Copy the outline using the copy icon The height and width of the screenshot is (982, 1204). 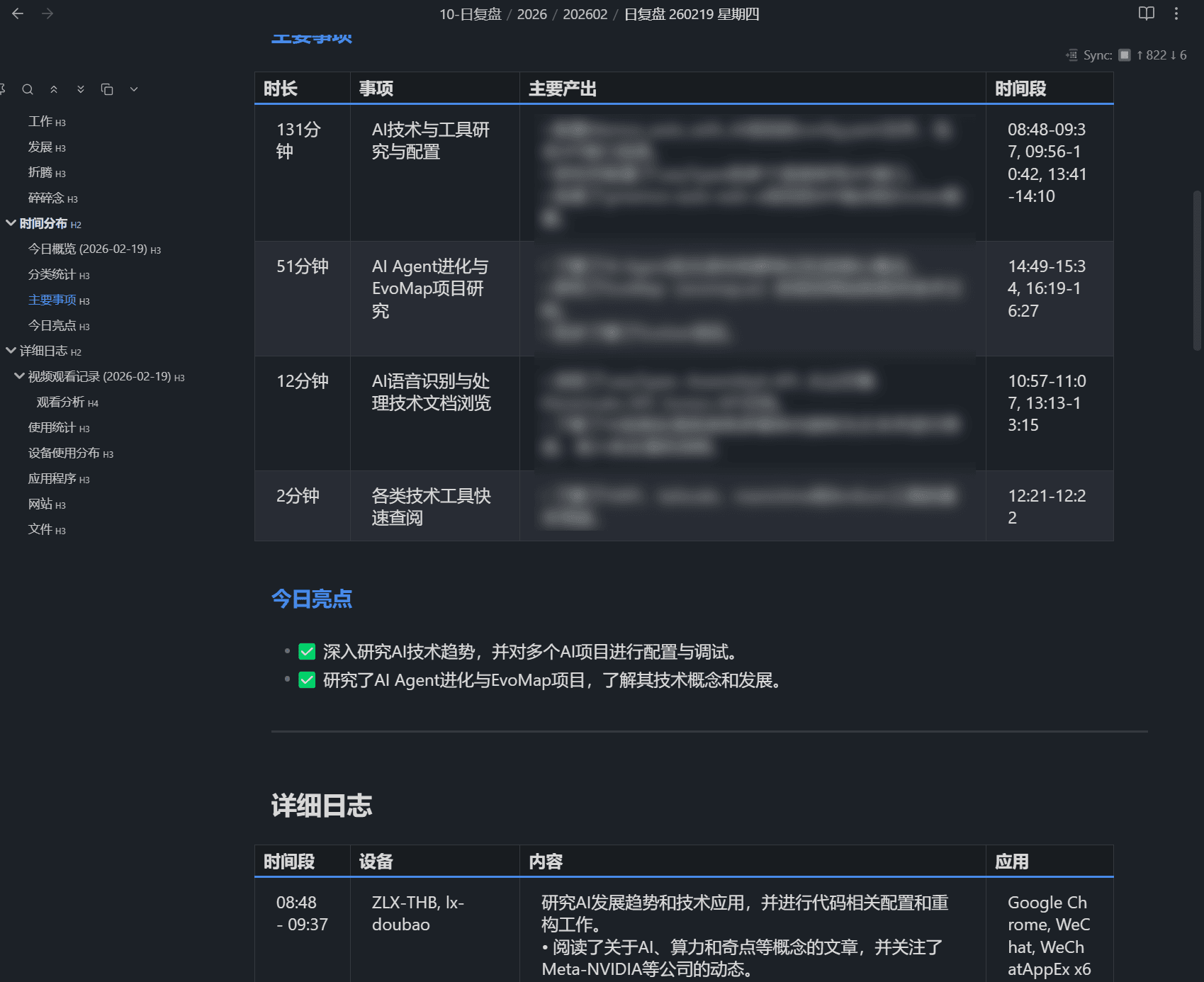107,89
